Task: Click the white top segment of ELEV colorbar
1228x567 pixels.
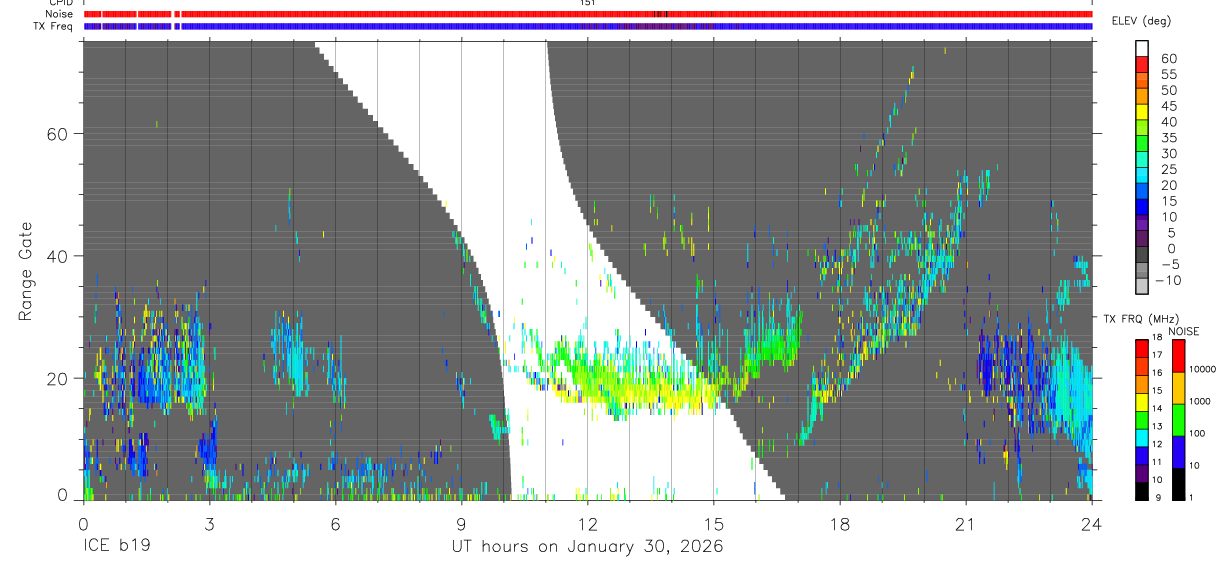Action: click(1142, 47)
